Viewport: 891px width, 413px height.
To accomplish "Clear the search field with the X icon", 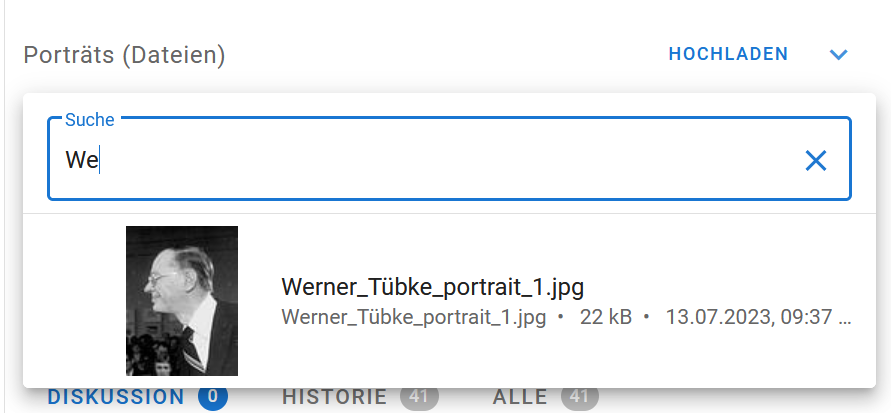I will tap(816, 160).
